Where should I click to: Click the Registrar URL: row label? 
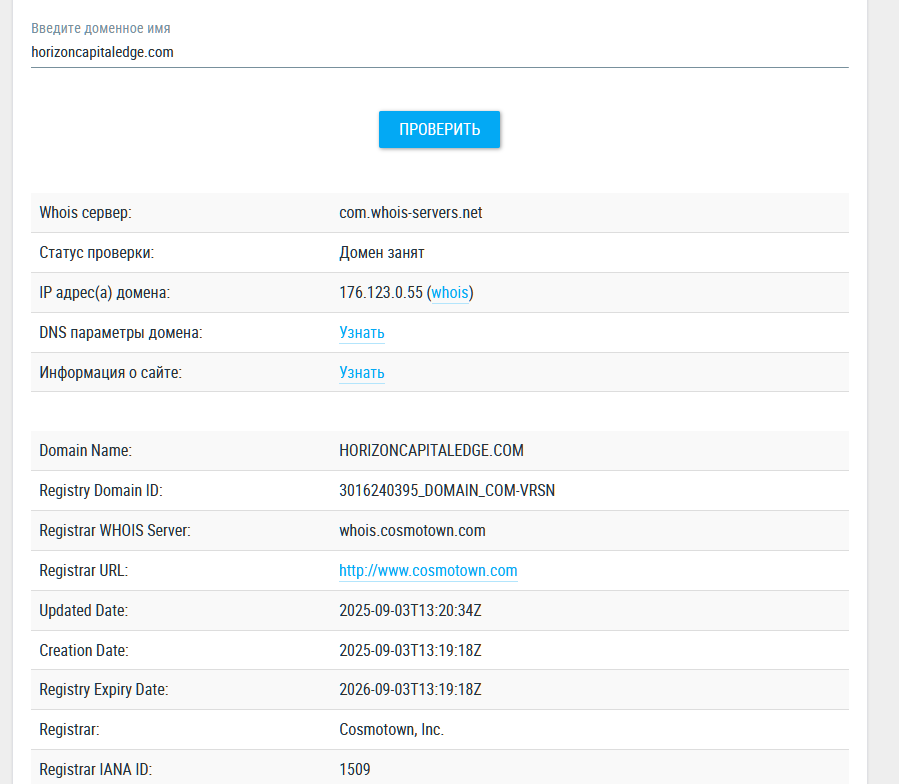(83, 571)
